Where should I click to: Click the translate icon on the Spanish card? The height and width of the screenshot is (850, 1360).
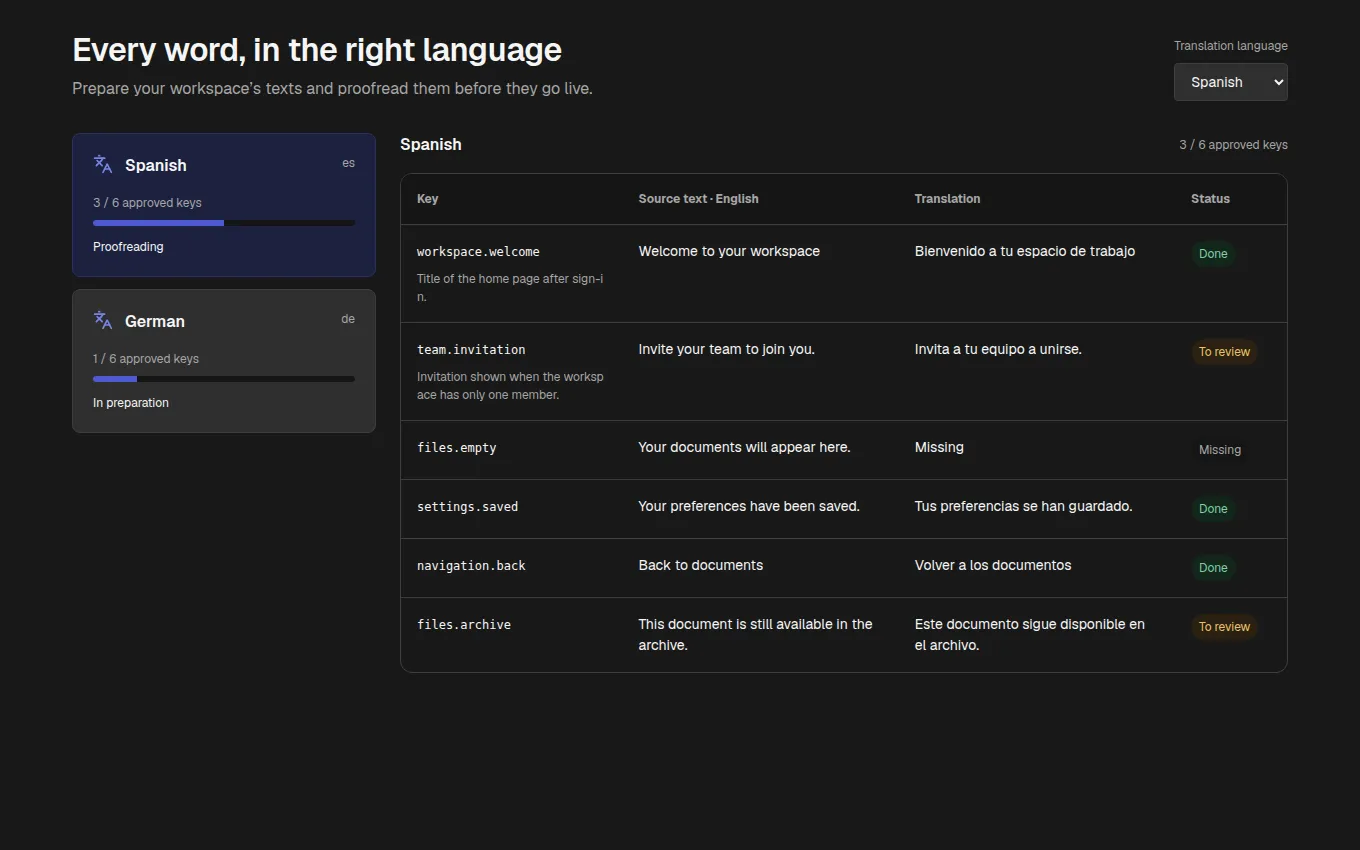(103, 164)
